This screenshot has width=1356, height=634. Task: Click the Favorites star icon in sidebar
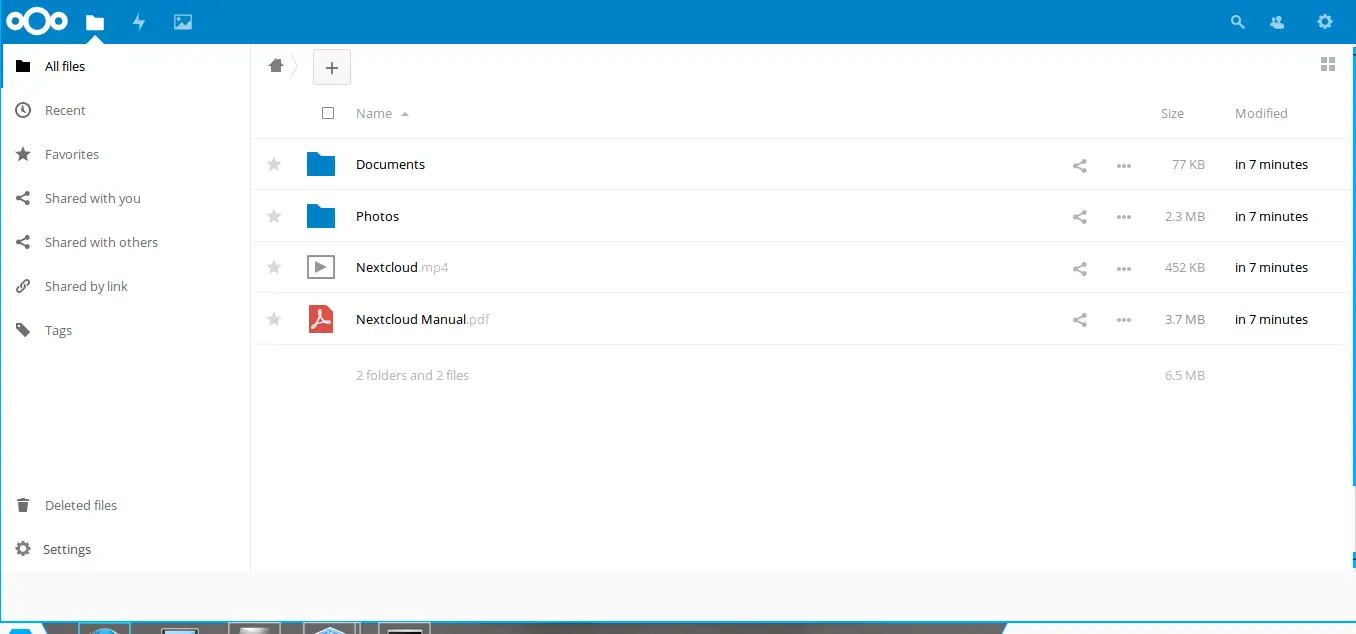pyautogui.click(x=23, y=154)
